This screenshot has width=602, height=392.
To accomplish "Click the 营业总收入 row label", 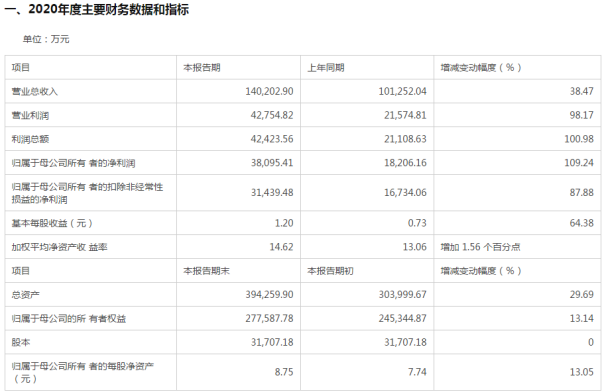I will click(35, 91).
